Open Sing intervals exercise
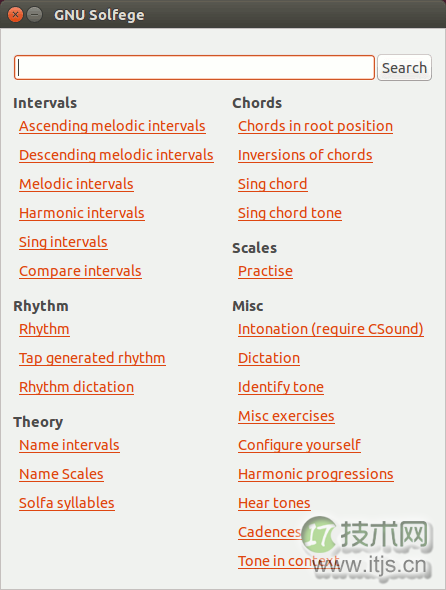 [63, 242]
